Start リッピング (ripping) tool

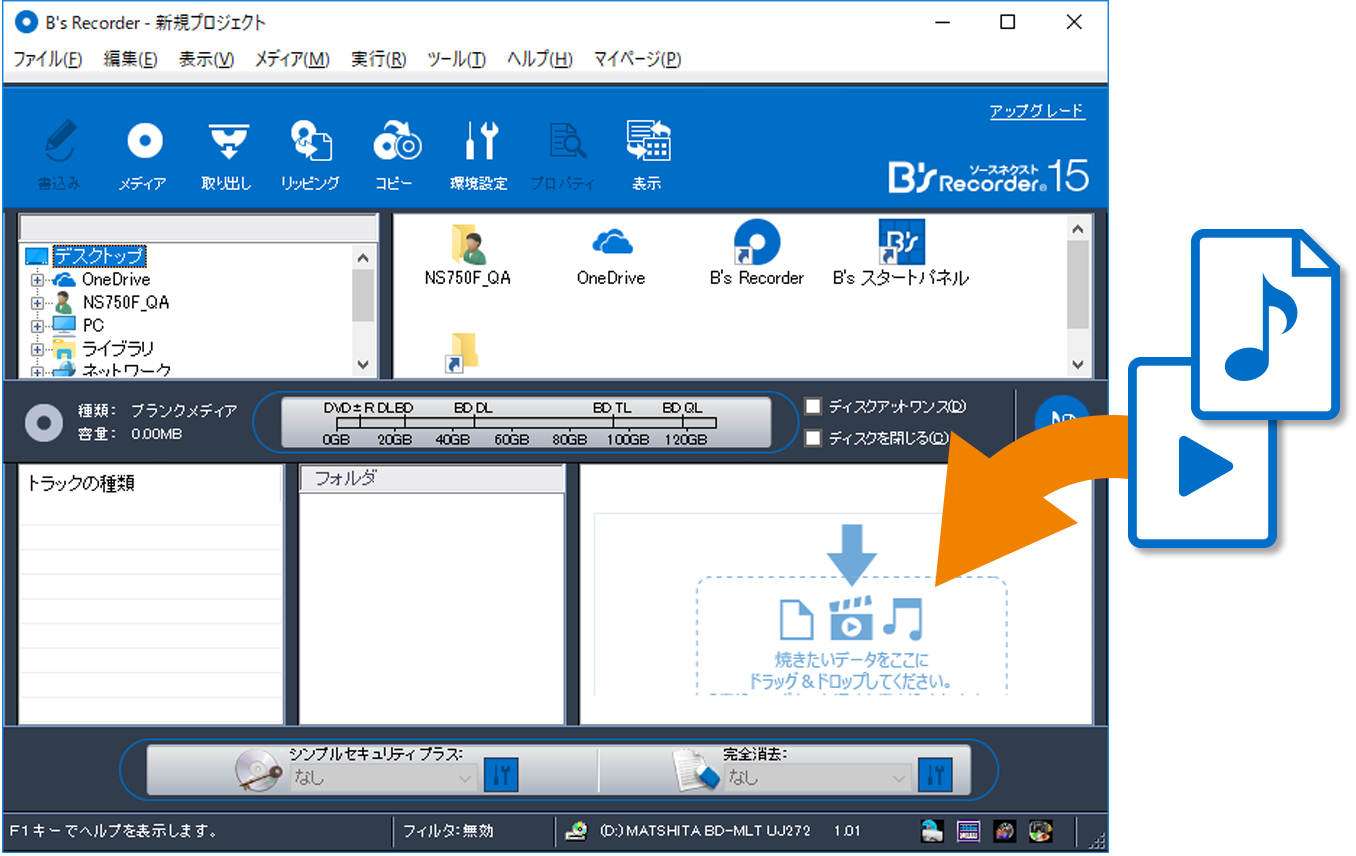pos(311,142)
